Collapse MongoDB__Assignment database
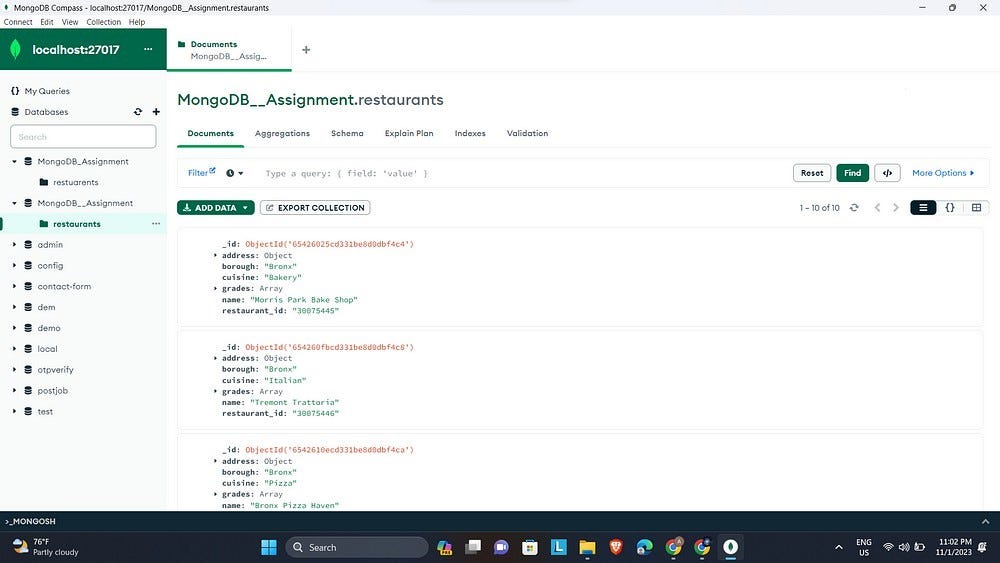 click(x=14, y=203)
